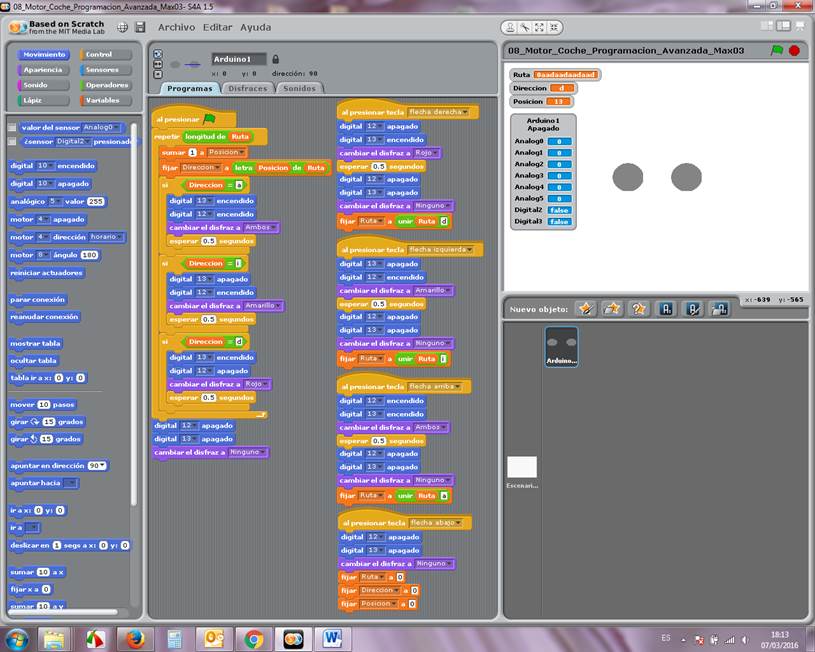Choose a new Arduino object from file
The width and height of the screenshot is (815, 652).
pos(720,309)
